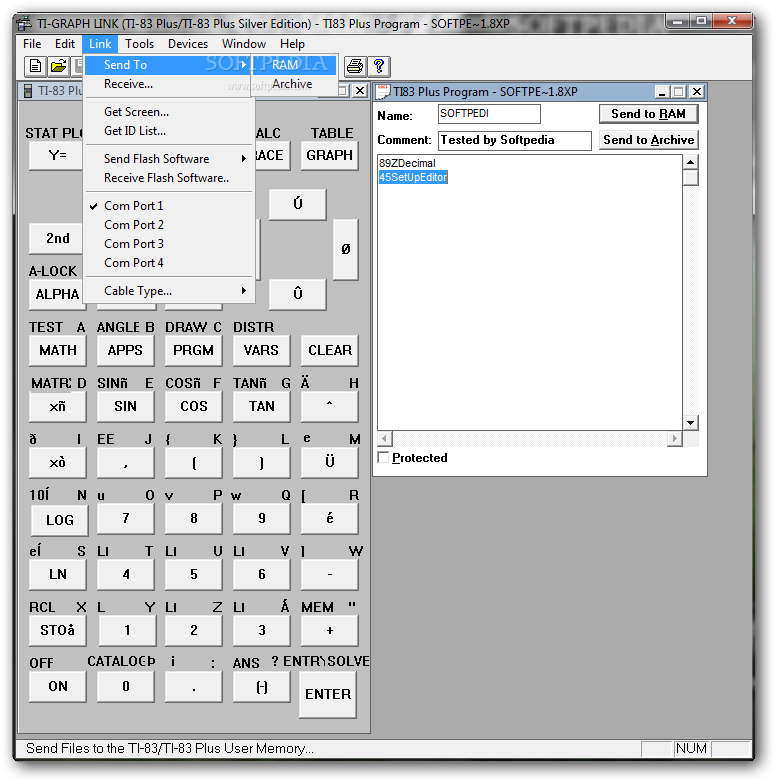
Task: Click the TAN calculator key
Action: (261, 406)
